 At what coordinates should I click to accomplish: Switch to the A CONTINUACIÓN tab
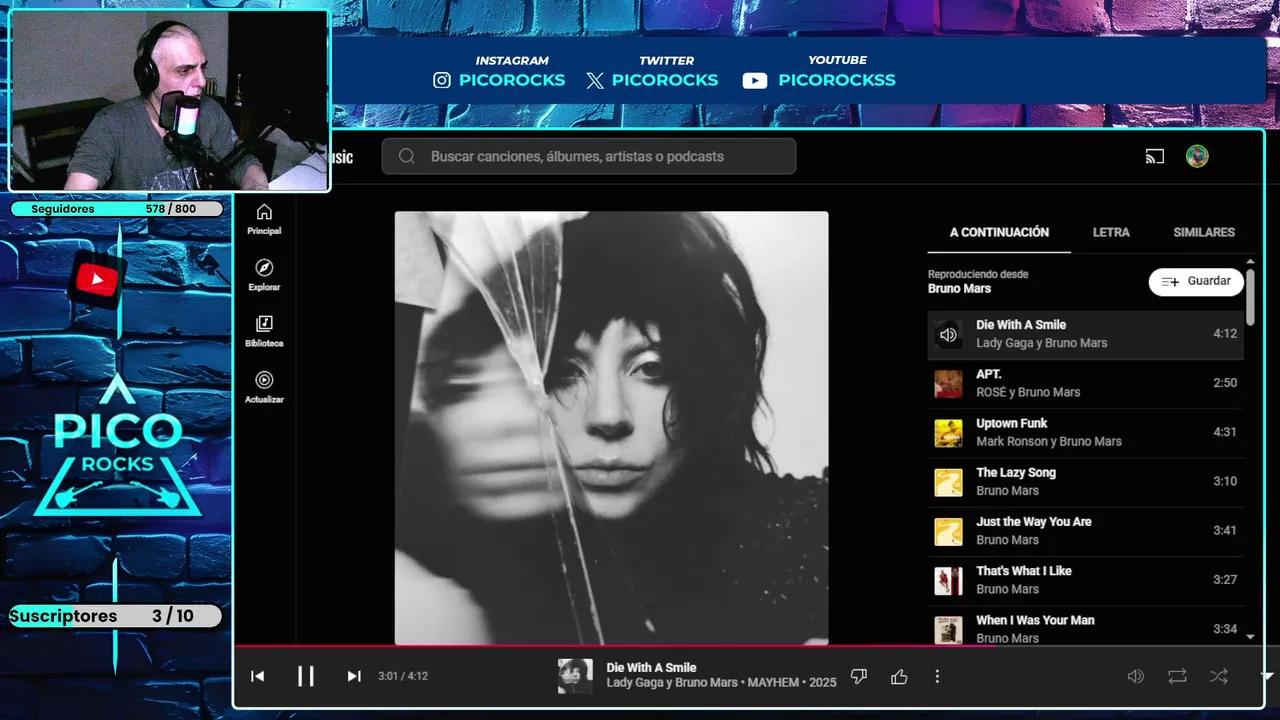[x=999, y=232]
